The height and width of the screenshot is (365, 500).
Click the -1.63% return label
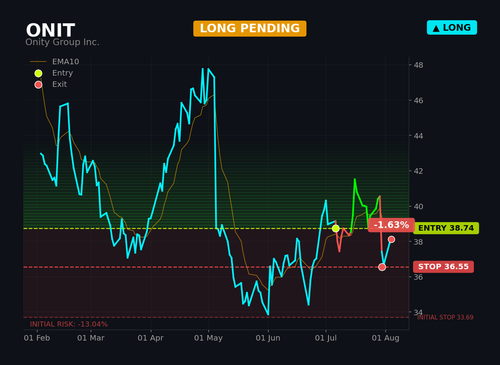click(391, 225)
